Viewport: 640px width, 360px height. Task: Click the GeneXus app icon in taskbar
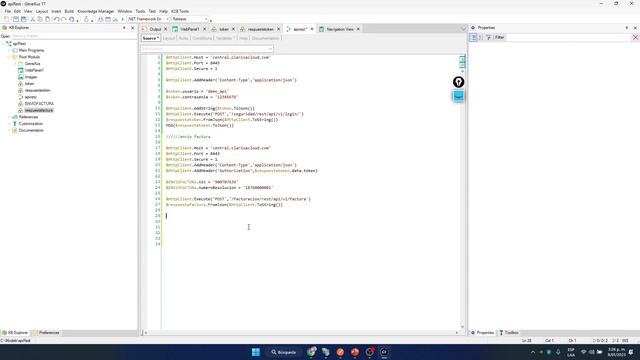[x=384, y=352]
